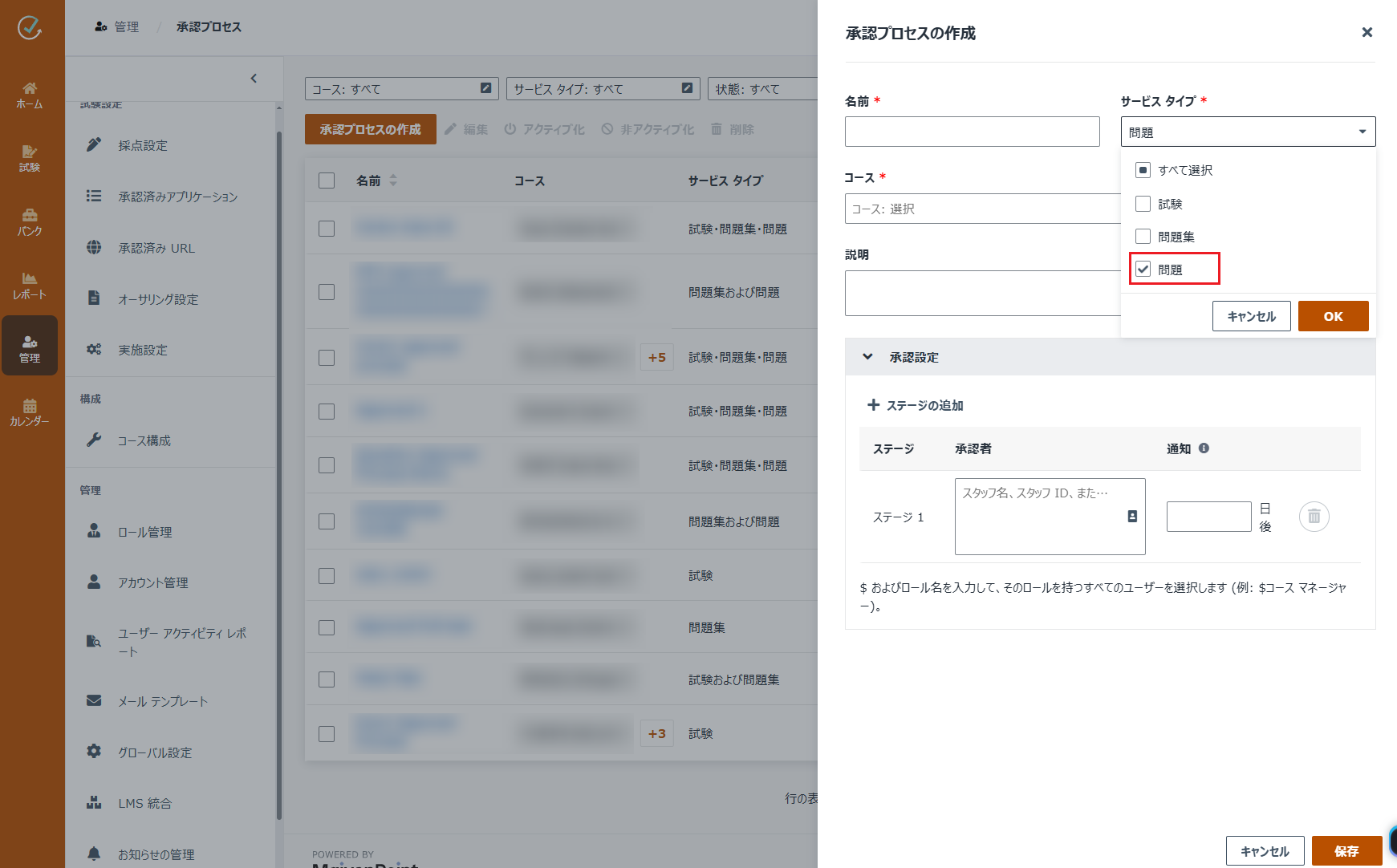Click the OK button in the dropdown
Viewport: 1397px width, 868px height.
point(1333,316)
